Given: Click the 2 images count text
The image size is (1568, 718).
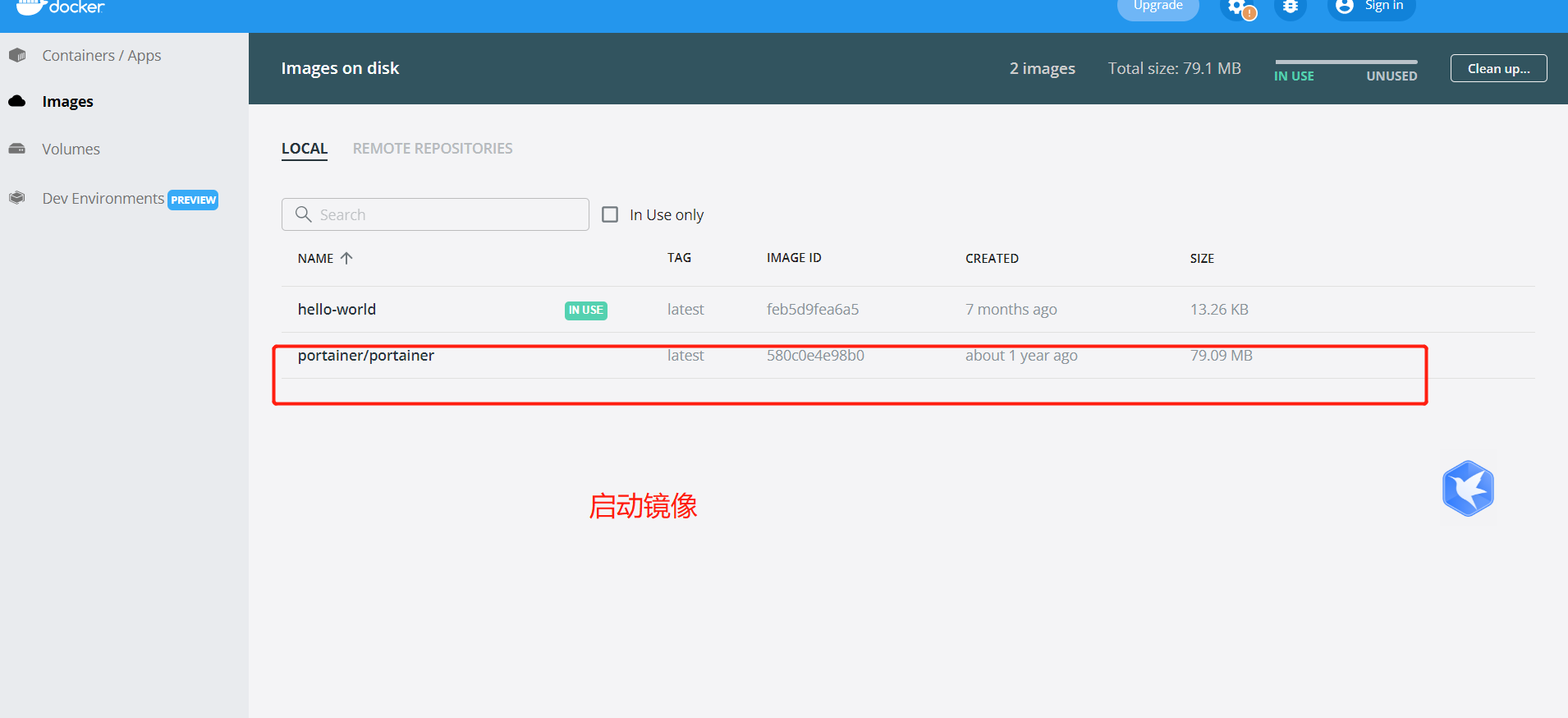Looking at the screenshot, I should (x=1043, y=69).
